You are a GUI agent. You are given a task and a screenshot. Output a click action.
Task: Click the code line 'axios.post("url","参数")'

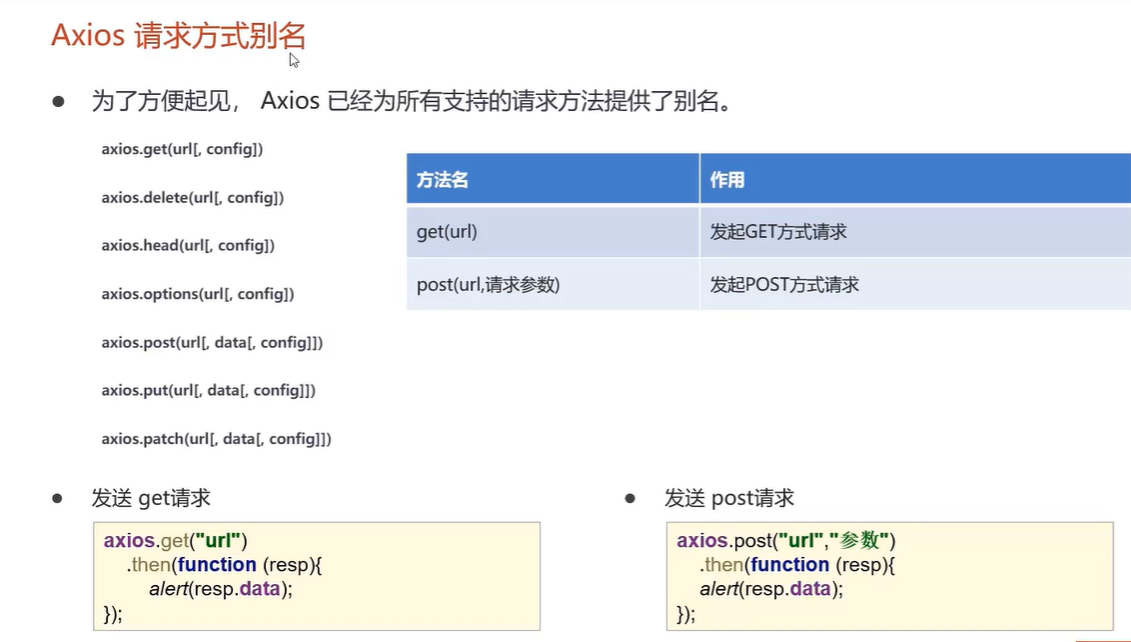pyautogui.click(x=786, y=541)
